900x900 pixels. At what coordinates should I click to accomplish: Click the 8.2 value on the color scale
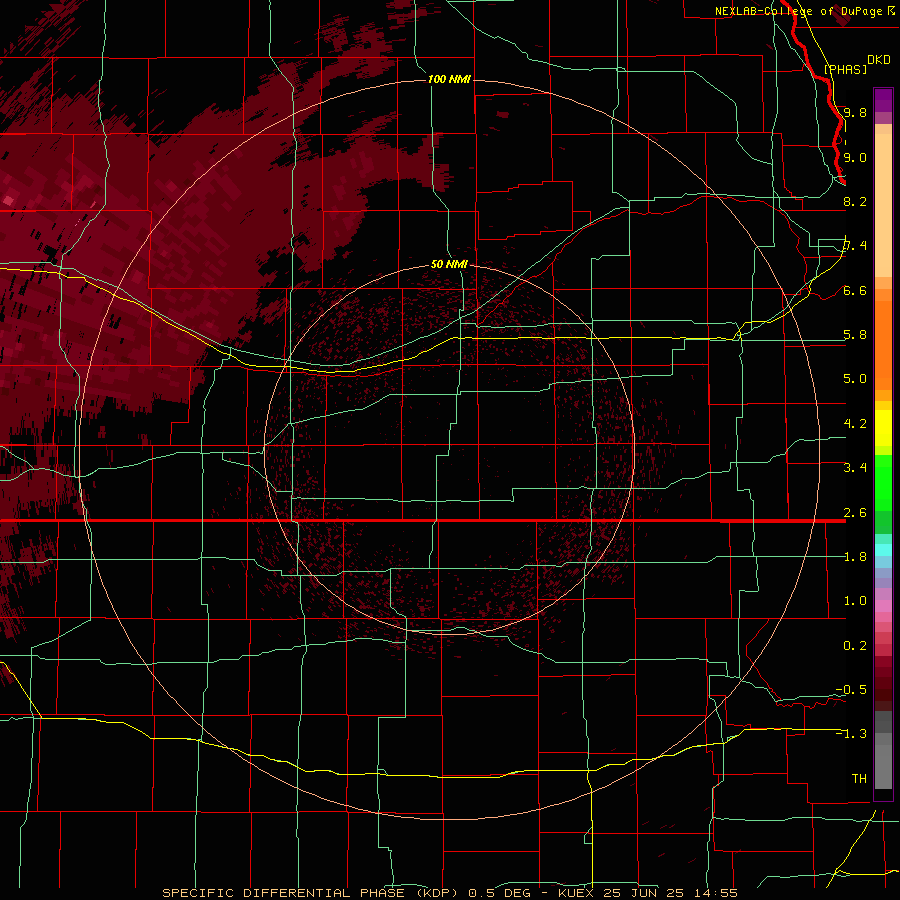855,201
